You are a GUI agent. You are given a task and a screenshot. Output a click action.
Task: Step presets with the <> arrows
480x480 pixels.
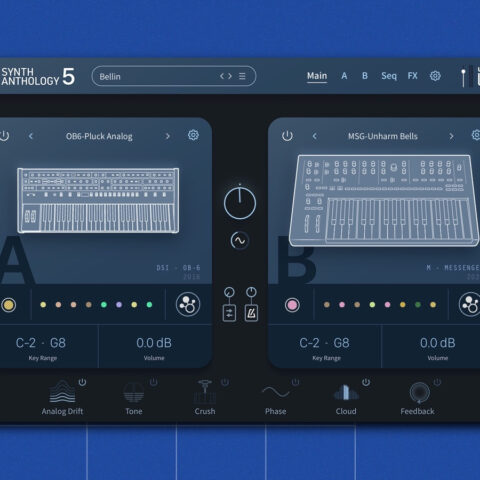click(x=226, y=76)
